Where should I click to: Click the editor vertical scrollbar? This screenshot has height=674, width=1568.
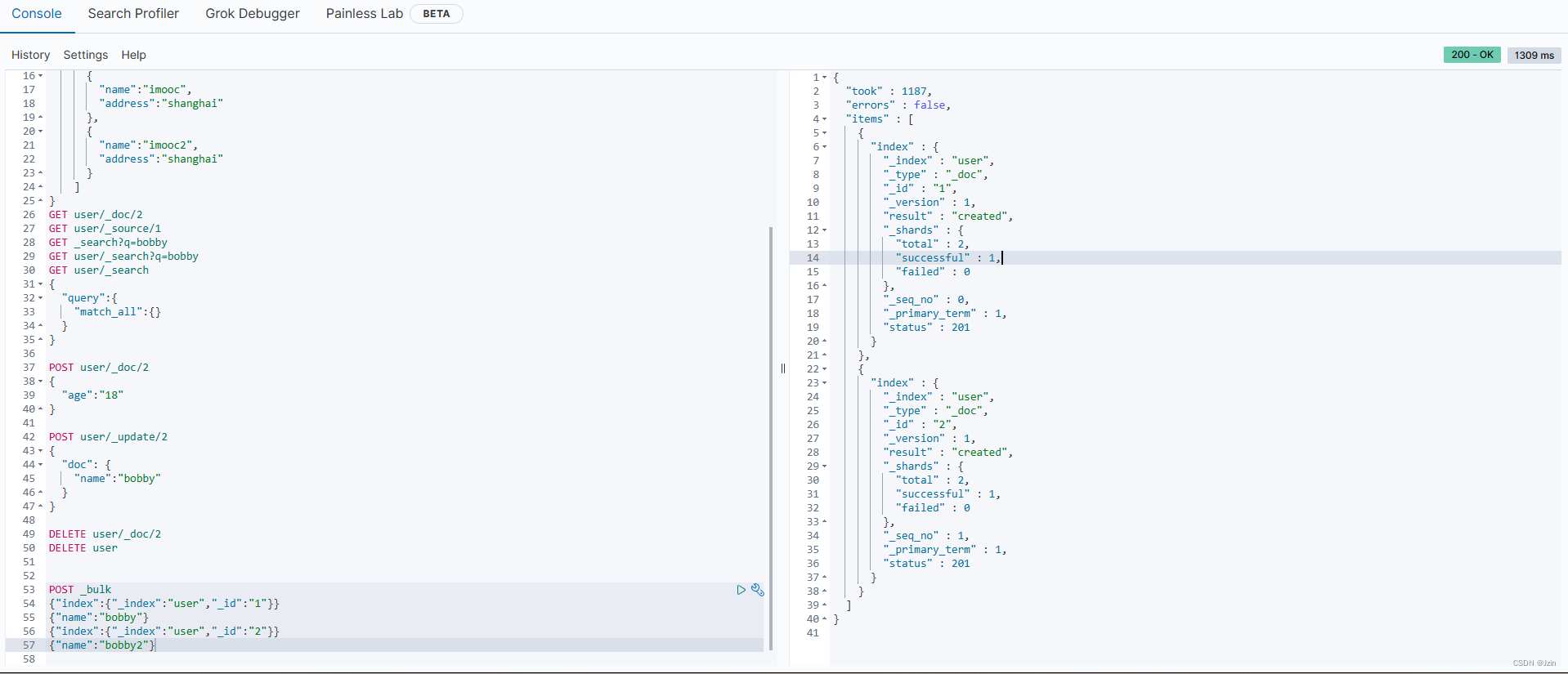point(771,438)
